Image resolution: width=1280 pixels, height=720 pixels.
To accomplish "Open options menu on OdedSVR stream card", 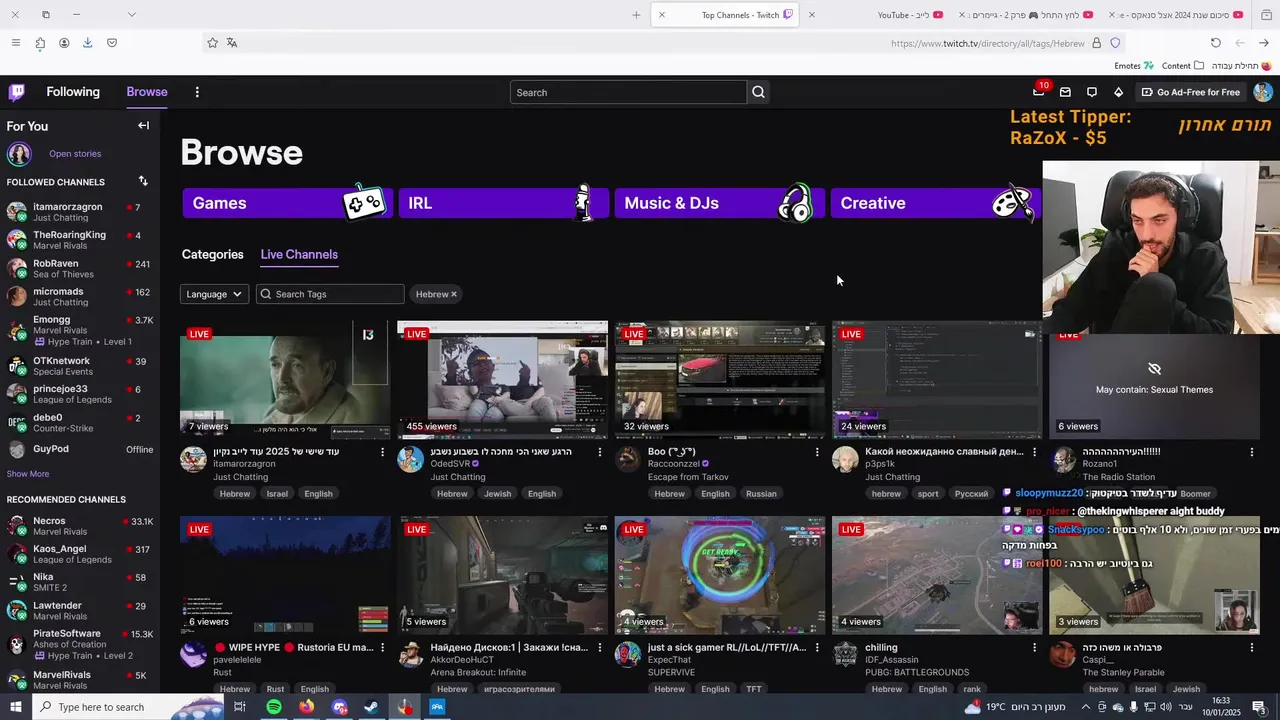I will point(600,452).
